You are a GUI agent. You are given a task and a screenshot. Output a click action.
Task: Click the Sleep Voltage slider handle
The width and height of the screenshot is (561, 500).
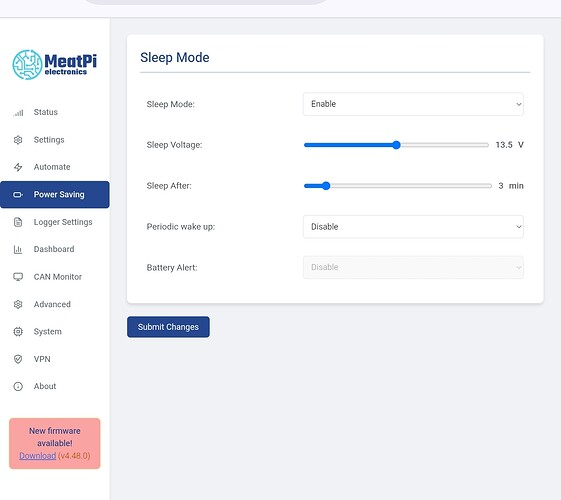point(396,145)
